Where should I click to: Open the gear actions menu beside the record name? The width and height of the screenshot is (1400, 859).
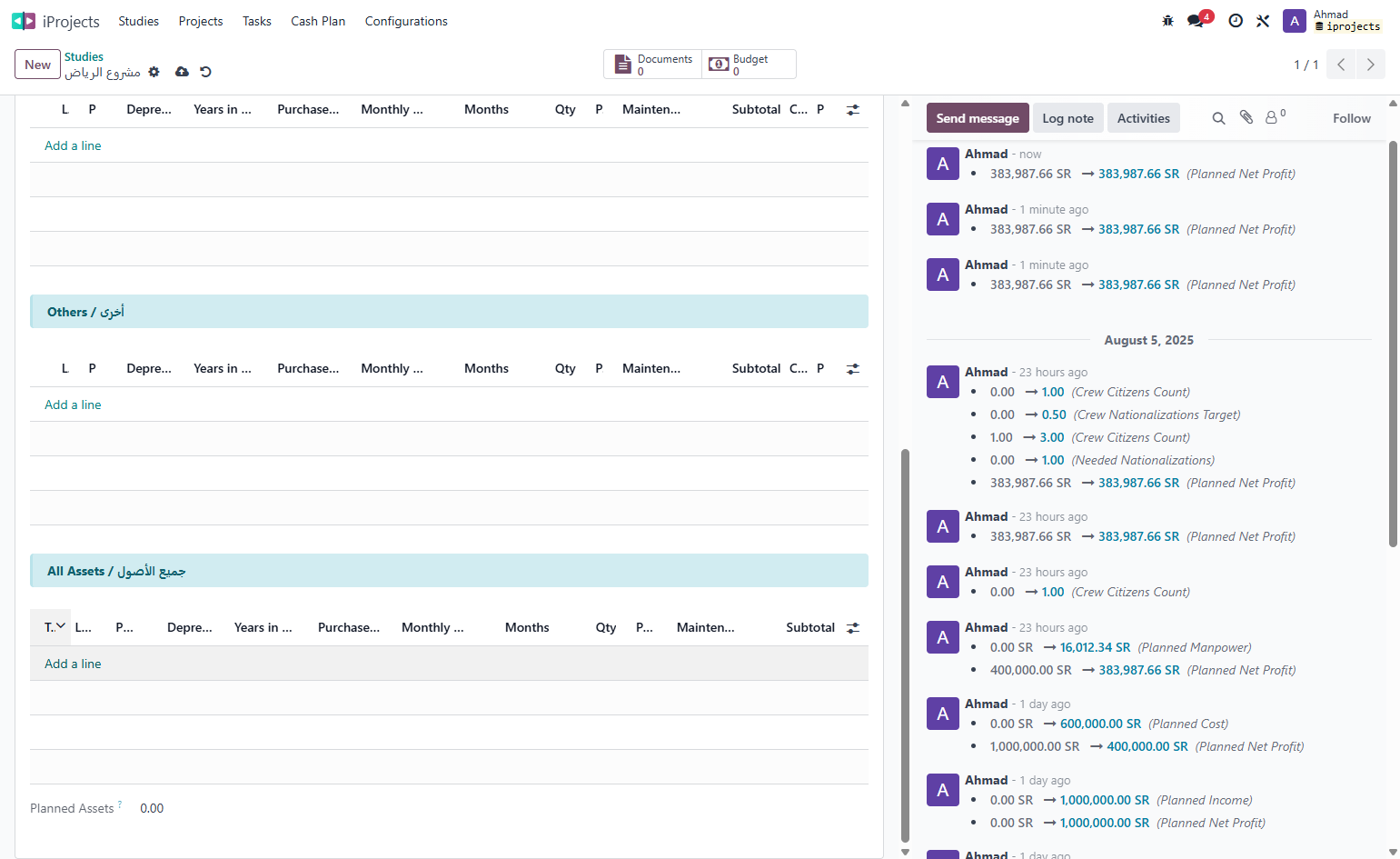pyautogui.click(x=154, y=72)
